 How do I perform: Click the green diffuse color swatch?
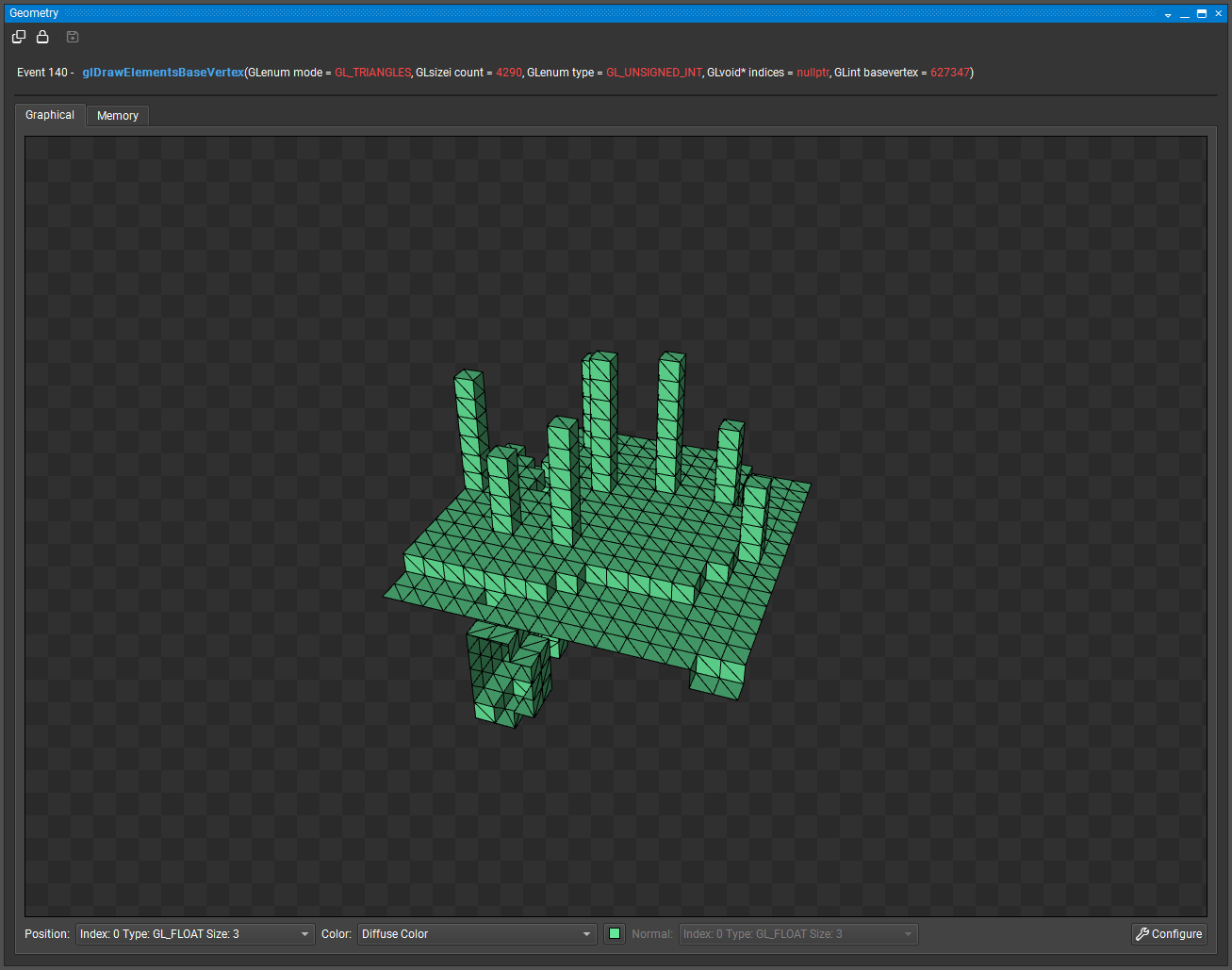tap(615, 934)
